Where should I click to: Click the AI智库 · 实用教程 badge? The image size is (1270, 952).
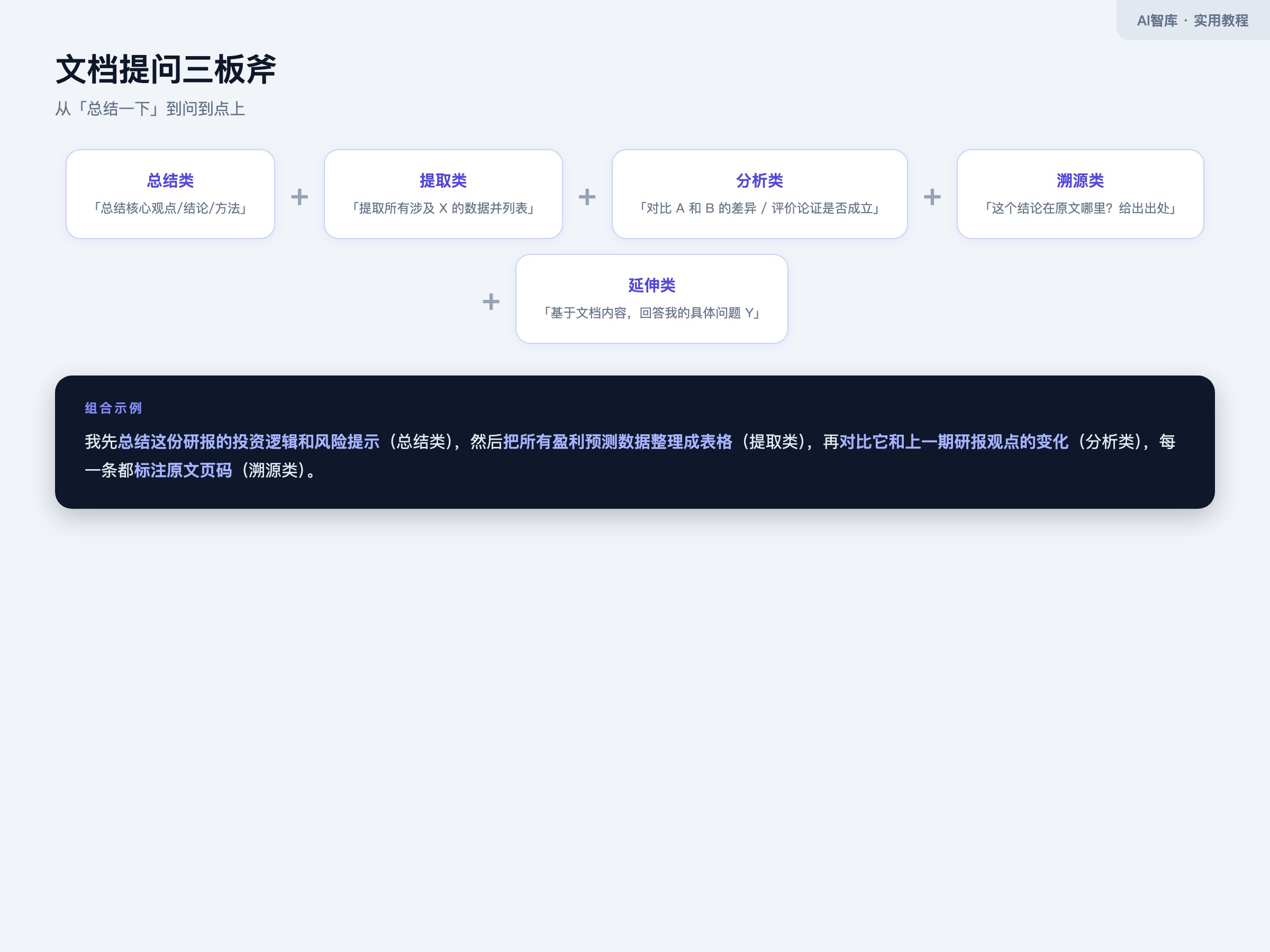(1193, 21)
